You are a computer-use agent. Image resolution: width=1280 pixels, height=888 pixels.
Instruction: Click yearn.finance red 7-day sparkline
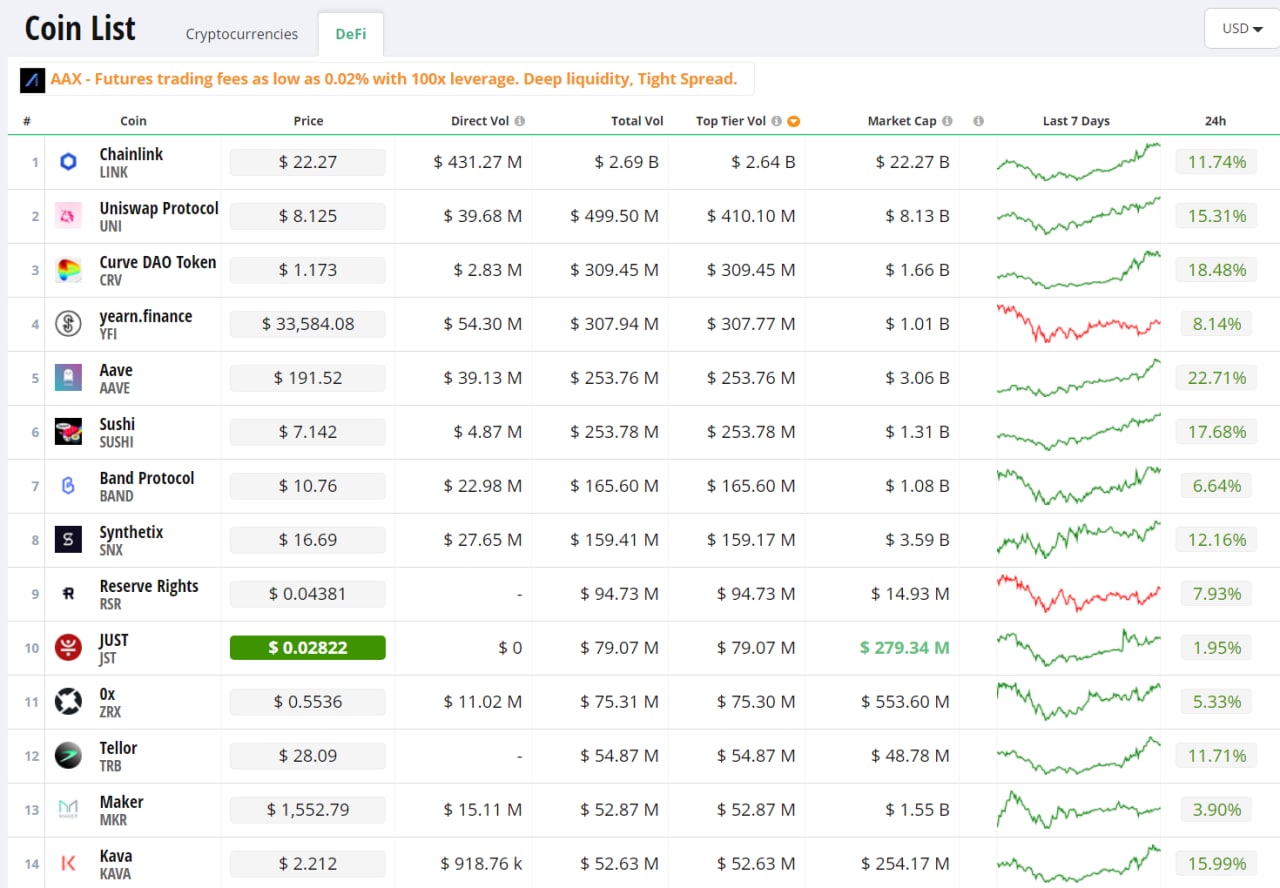(1078, 324)
